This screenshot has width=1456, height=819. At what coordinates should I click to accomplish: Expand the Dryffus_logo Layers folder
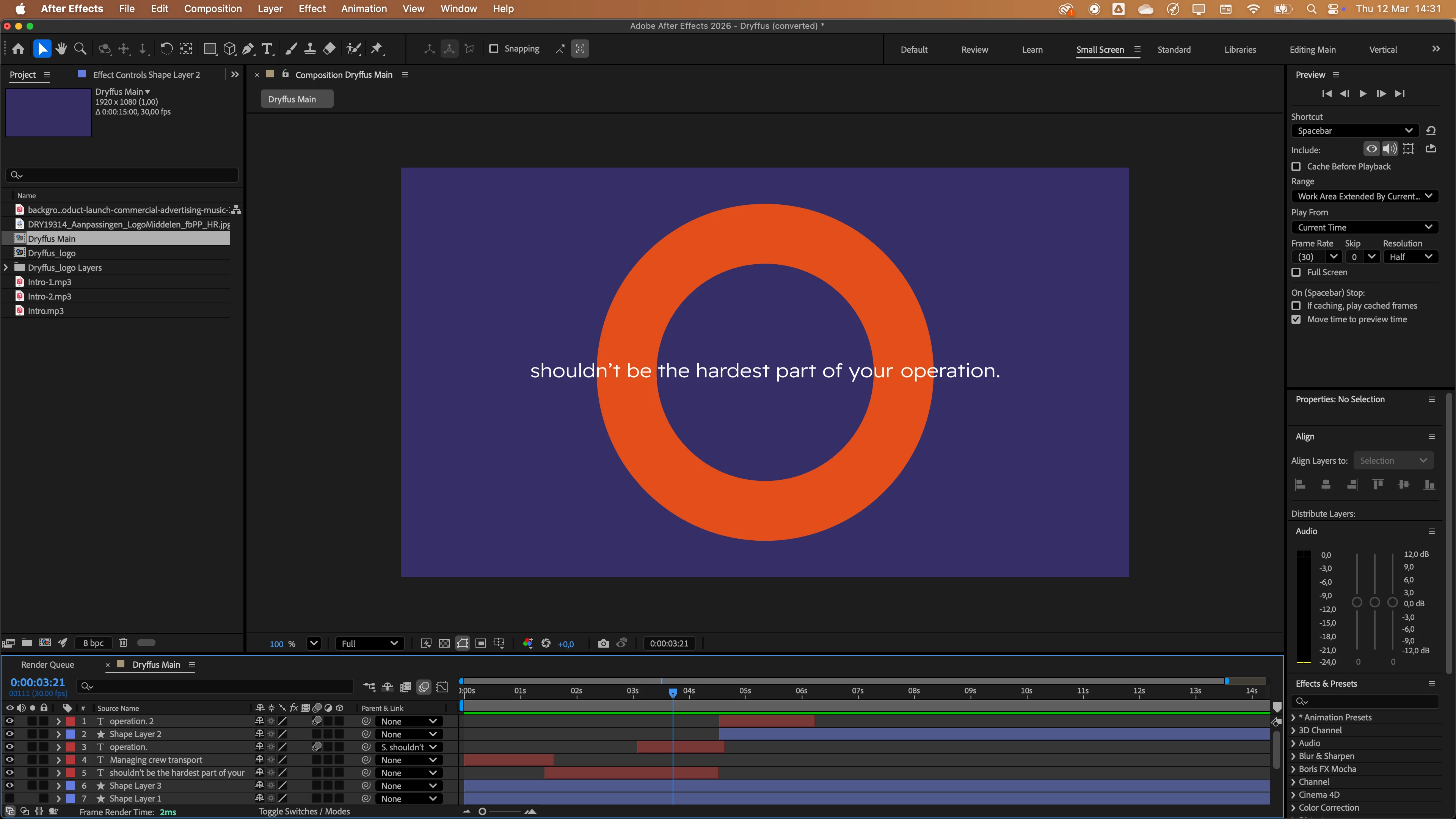6,267
